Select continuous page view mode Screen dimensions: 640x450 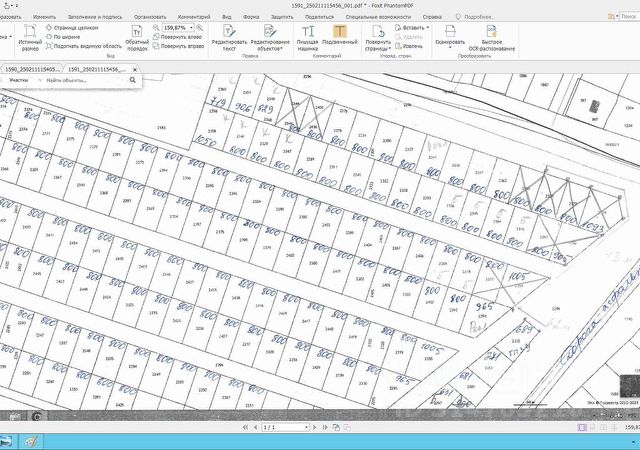[x=593, y=427]
